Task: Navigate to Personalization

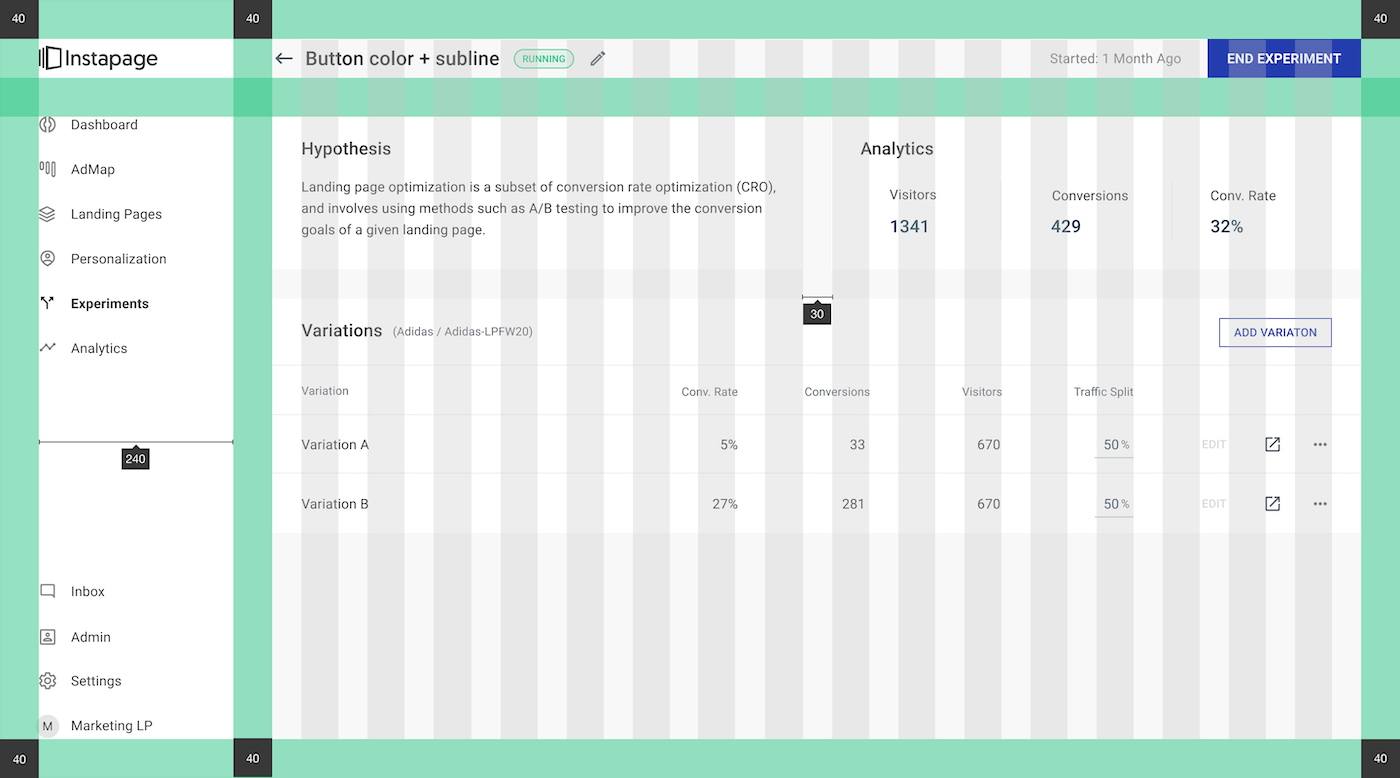Action: pyautogui.click(x=119, y=258)
